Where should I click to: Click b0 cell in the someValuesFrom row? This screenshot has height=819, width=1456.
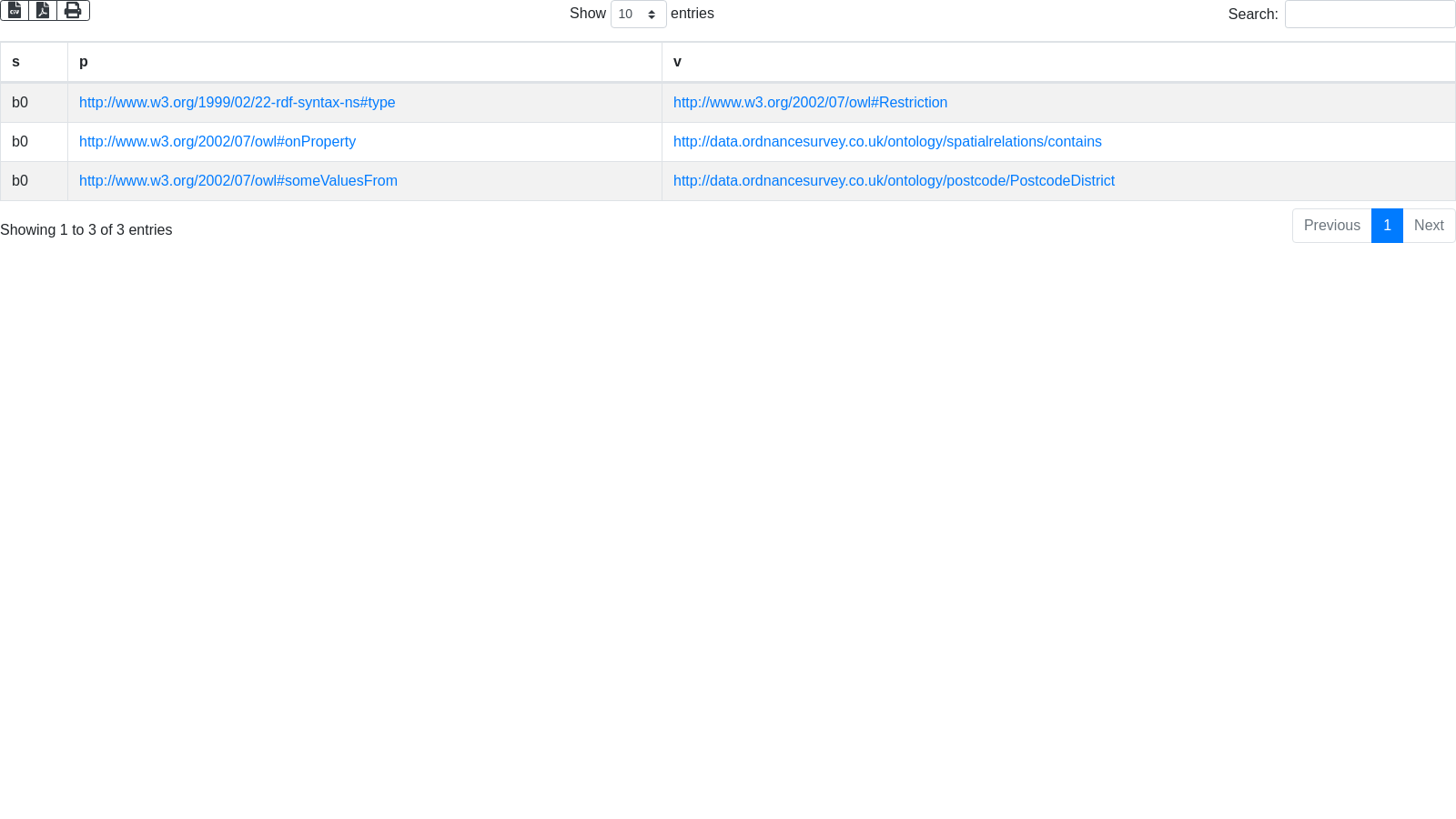click(20, 181)
